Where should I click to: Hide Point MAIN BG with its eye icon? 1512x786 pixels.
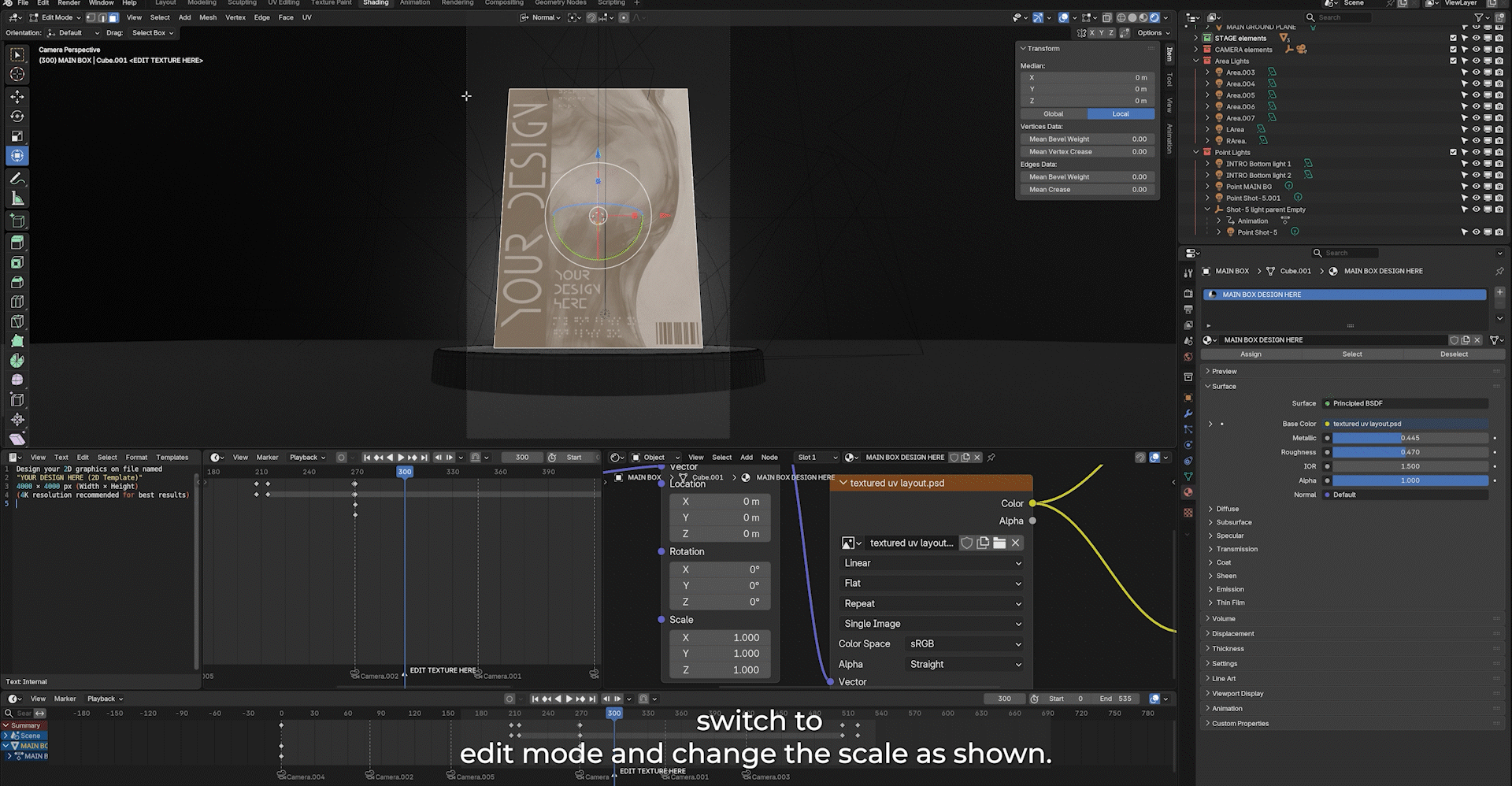[x=1476, y=187]
